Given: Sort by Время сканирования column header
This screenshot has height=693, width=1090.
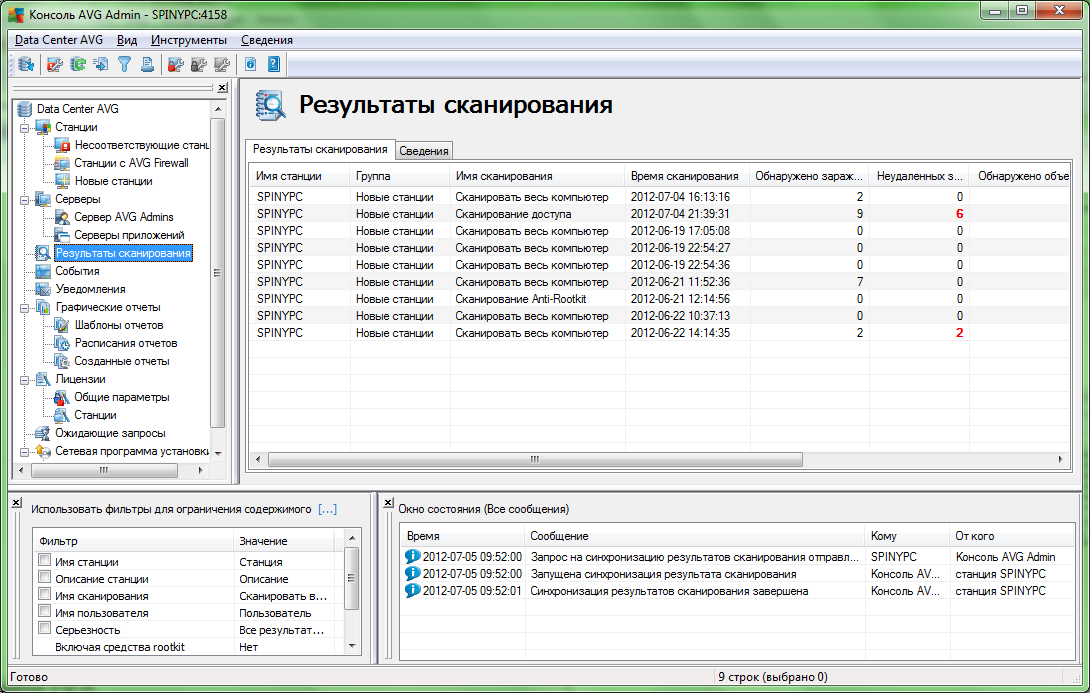Looking at the screenshot, I should point(687,177).
